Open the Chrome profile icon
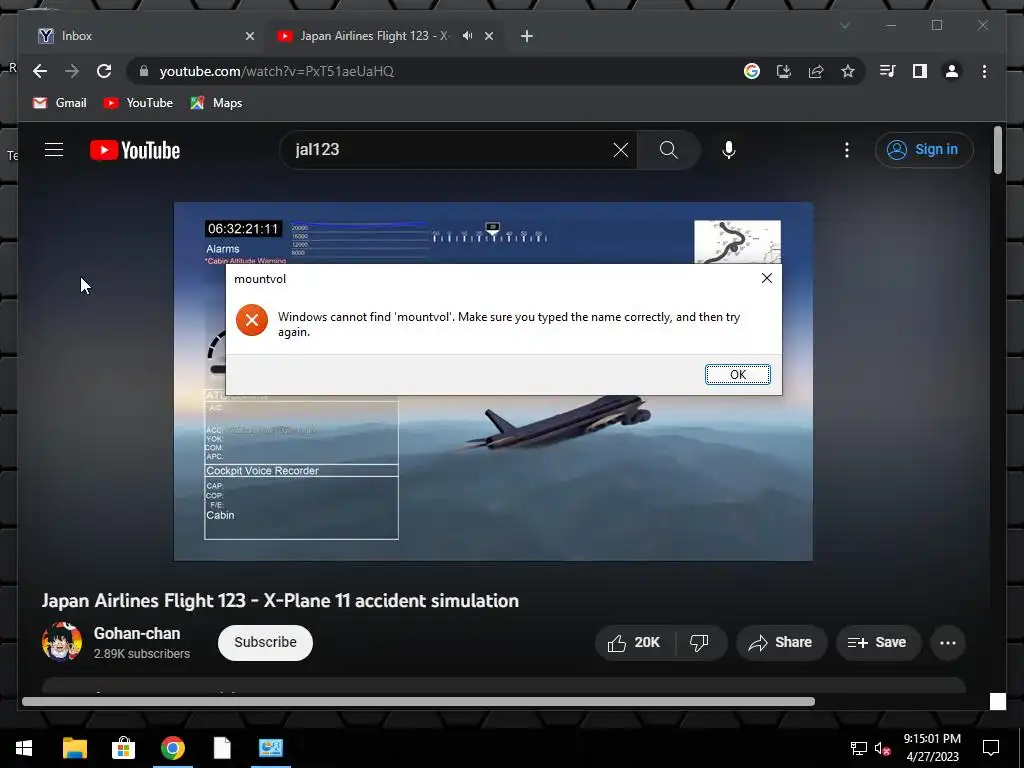The image size is (1024, 768). point(952,71)
